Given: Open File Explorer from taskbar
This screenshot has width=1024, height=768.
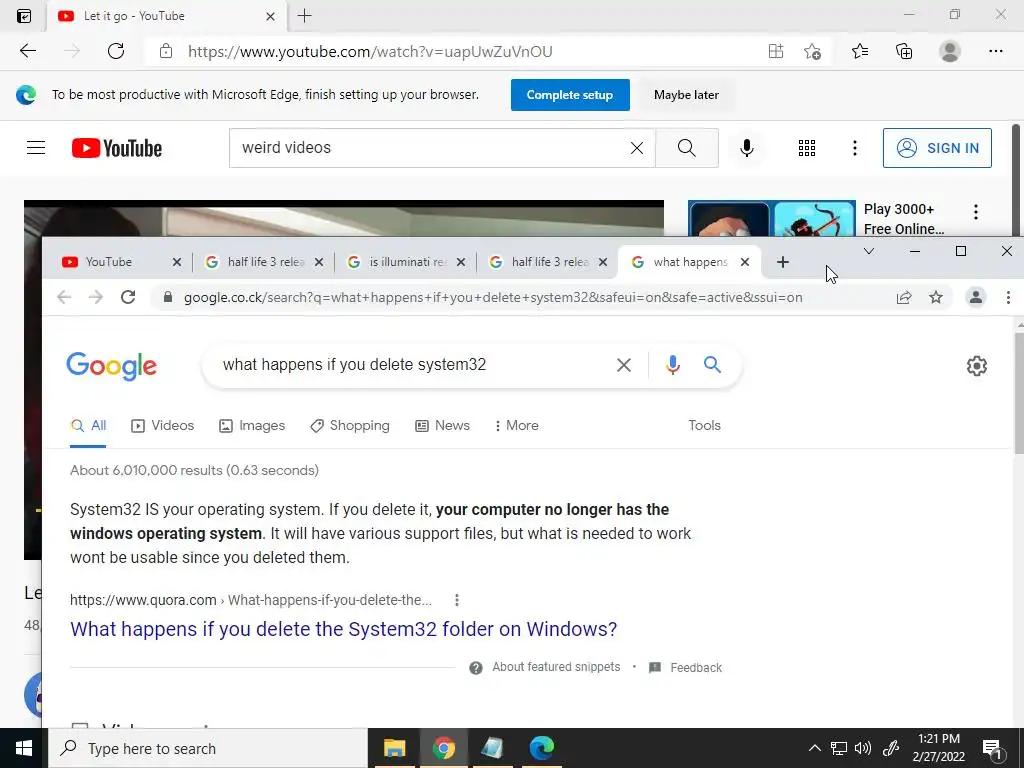Looking at the screenshot, I should tap(394, 748).
